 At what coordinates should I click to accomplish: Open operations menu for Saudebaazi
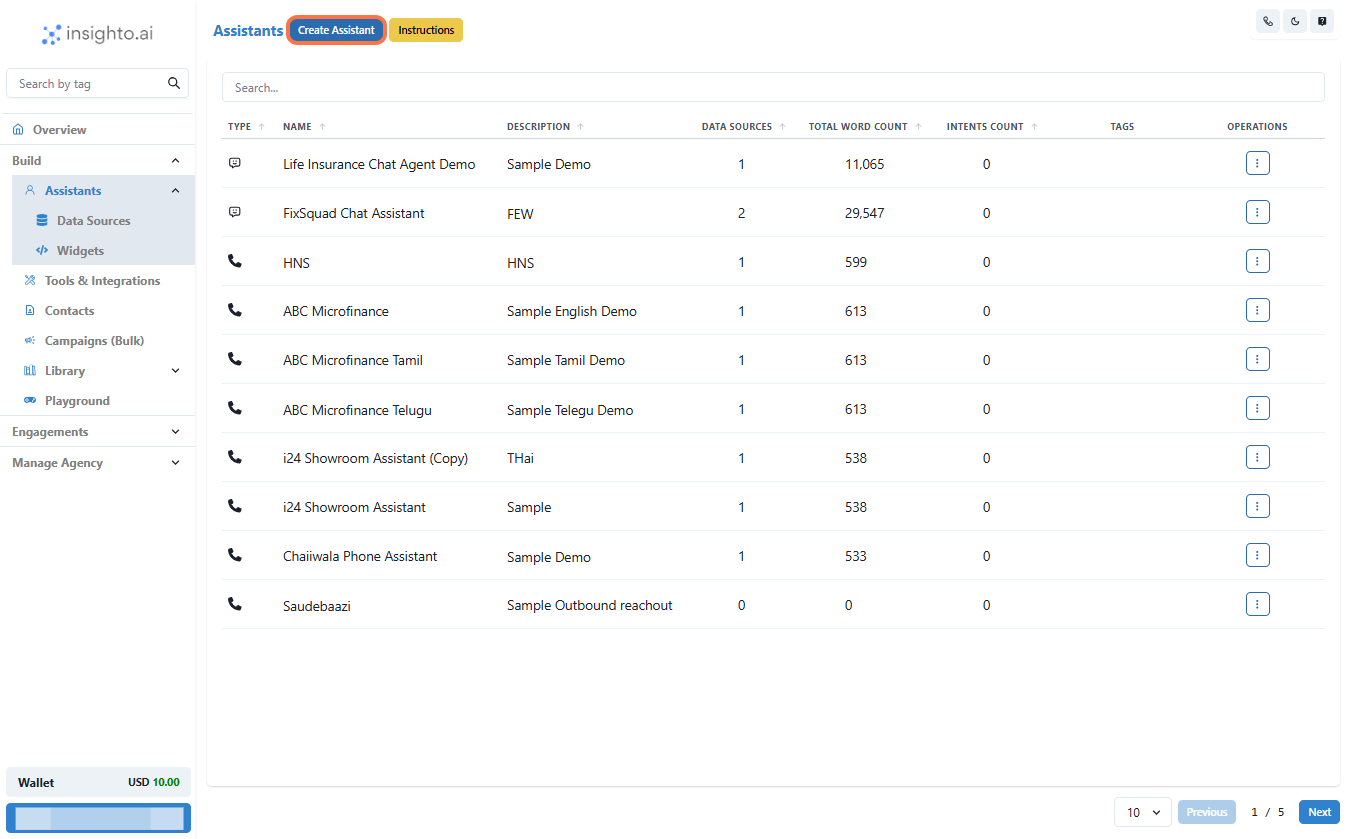tap(1258, 604)
